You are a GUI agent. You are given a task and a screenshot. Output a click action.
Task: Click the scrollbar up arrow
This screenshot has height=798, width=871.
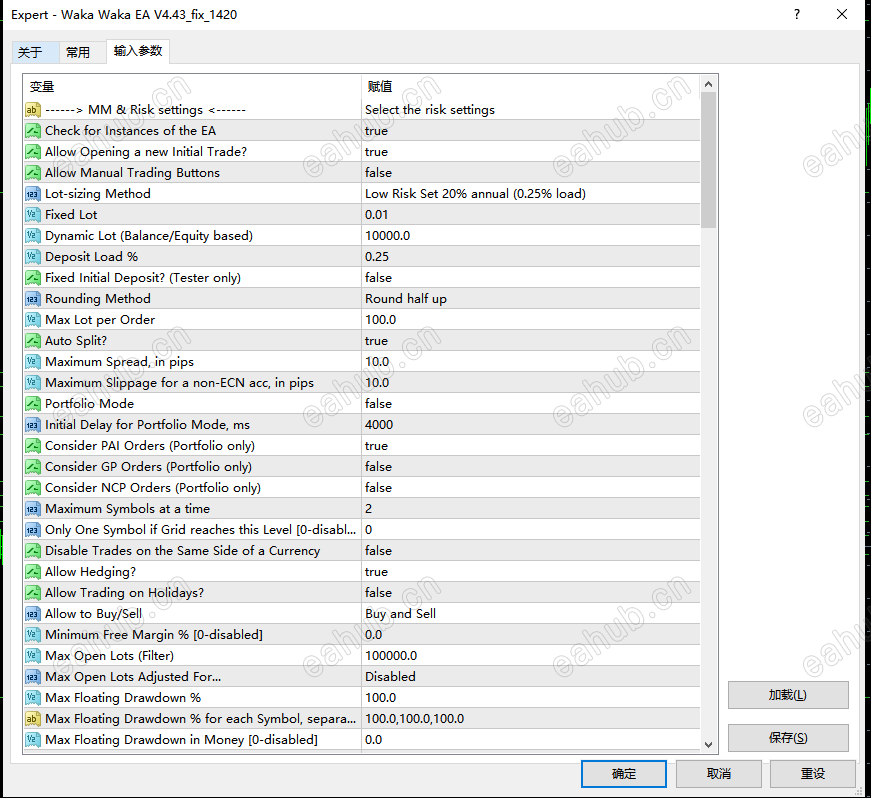click(x=708, y=84)
